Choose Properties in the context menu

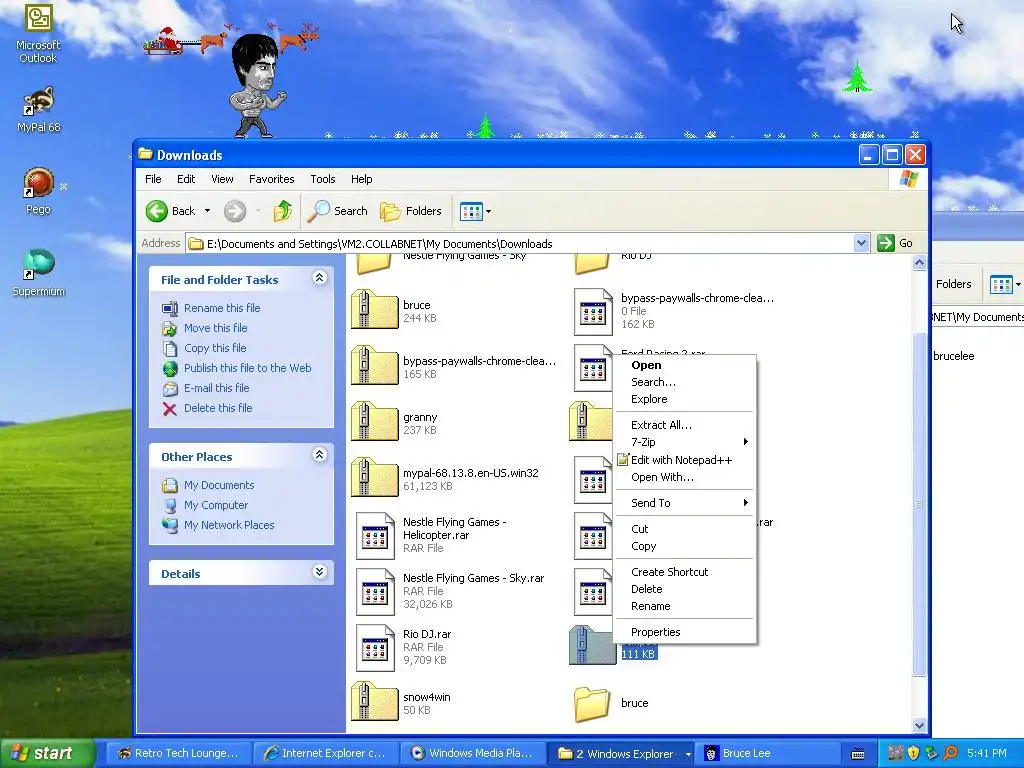coord(684,632)
